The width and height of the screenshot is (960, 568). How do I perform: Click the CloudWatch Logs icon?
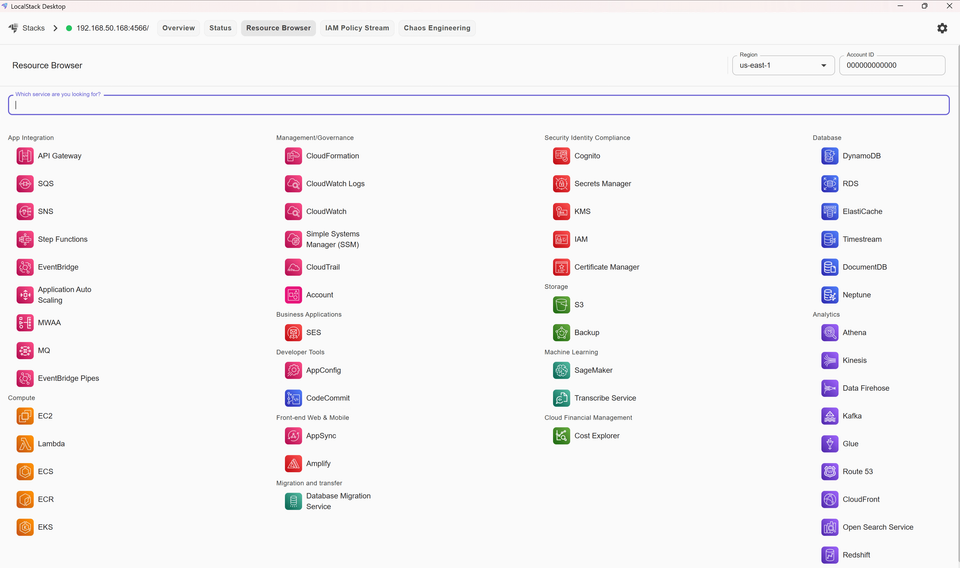(x=293, y=184)
